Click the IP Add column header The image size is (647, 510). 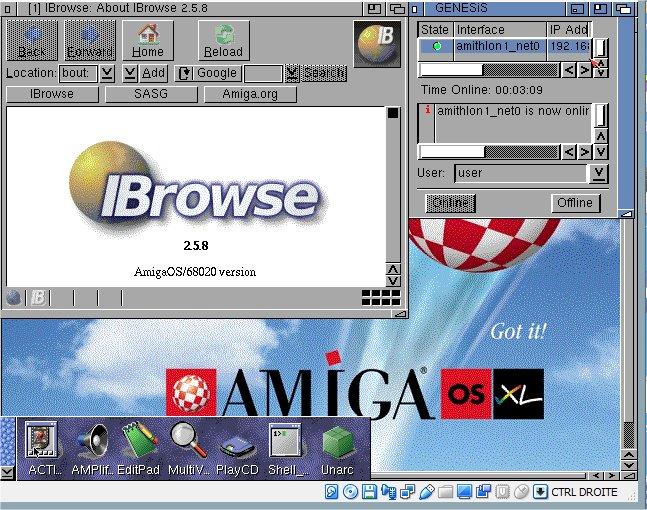pos(569,30)
